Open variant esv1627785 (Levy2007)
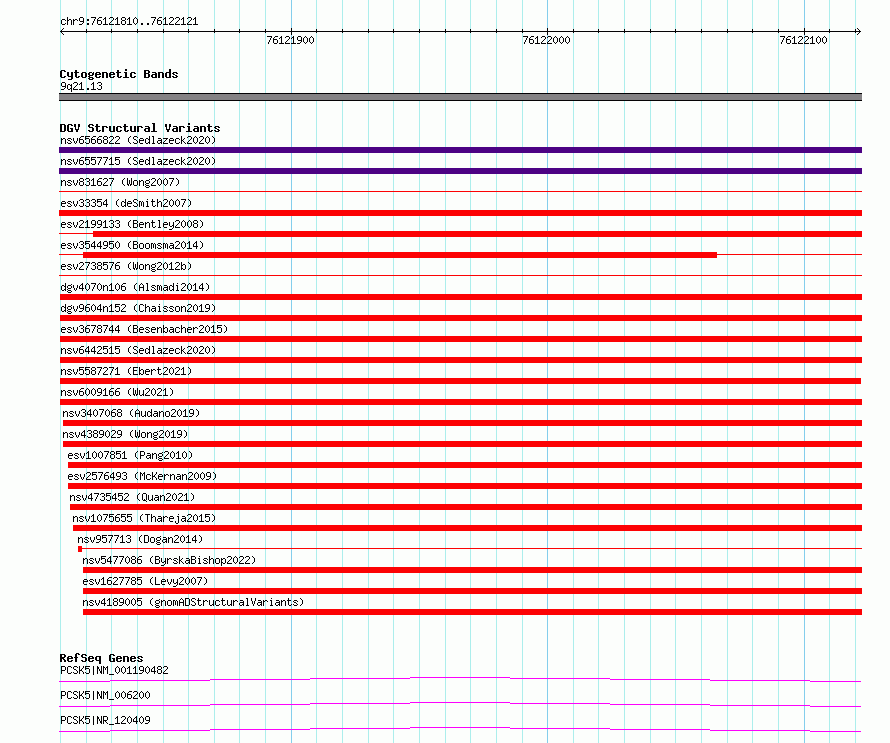The height and width of the screenshot is (743, 890). (145, 581)
